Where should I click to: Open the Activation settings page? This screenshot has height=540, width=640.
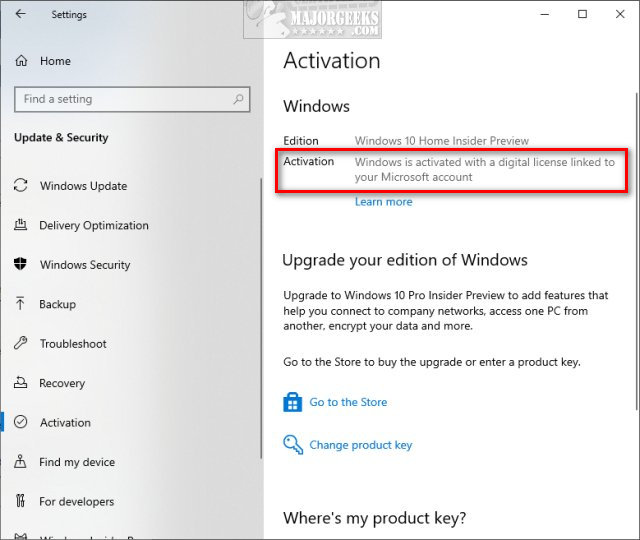click(65, 423)
